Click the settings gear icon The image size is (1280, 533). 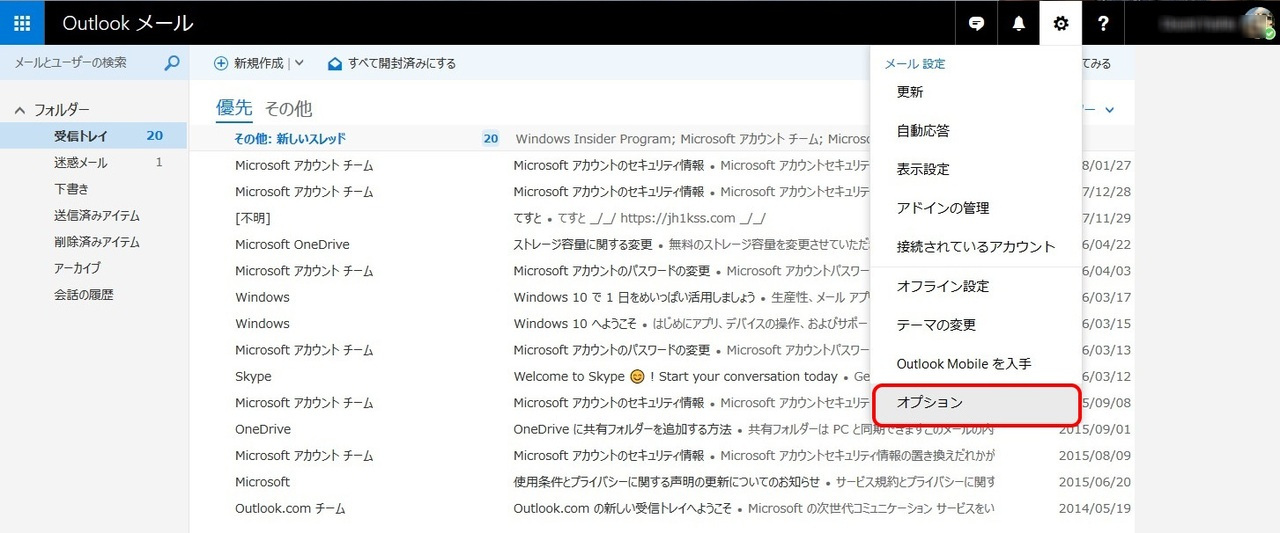pos(1061,23)
